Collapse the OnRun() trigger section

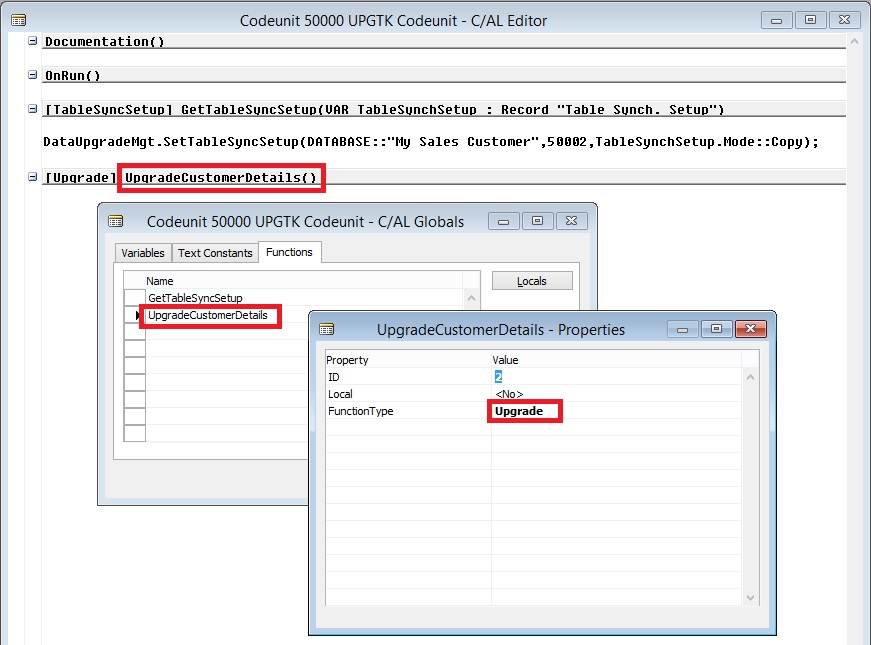click(x=33, y=75)
